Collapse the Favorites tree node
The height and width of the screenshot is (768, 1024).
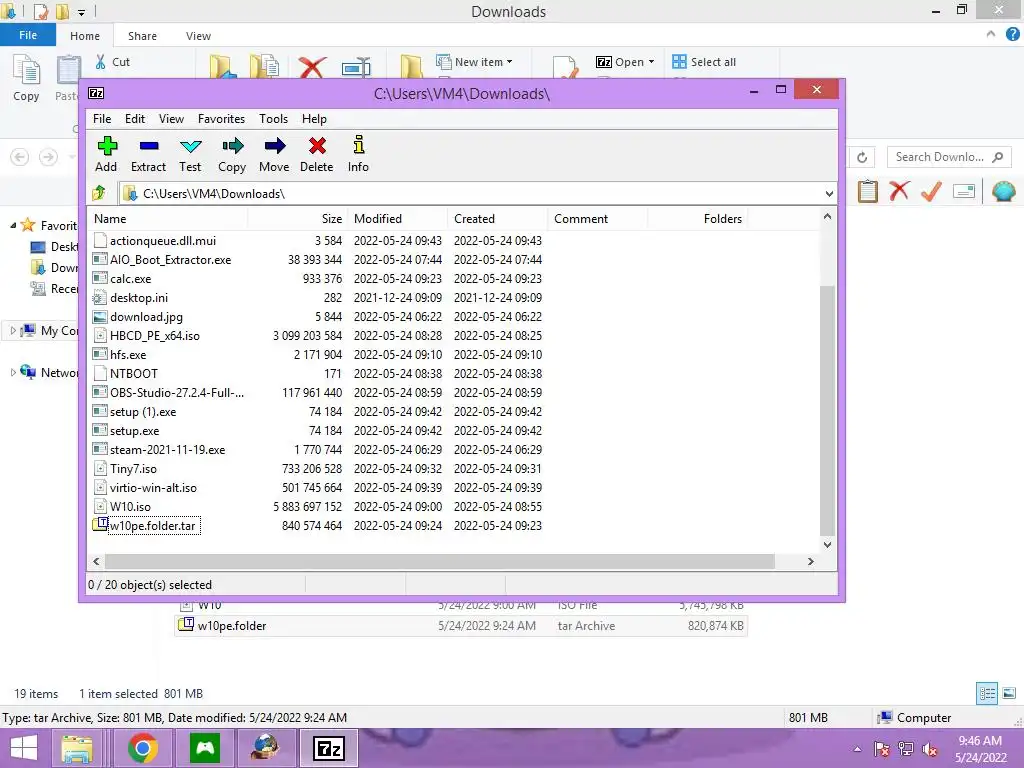(x=13, y=225)
